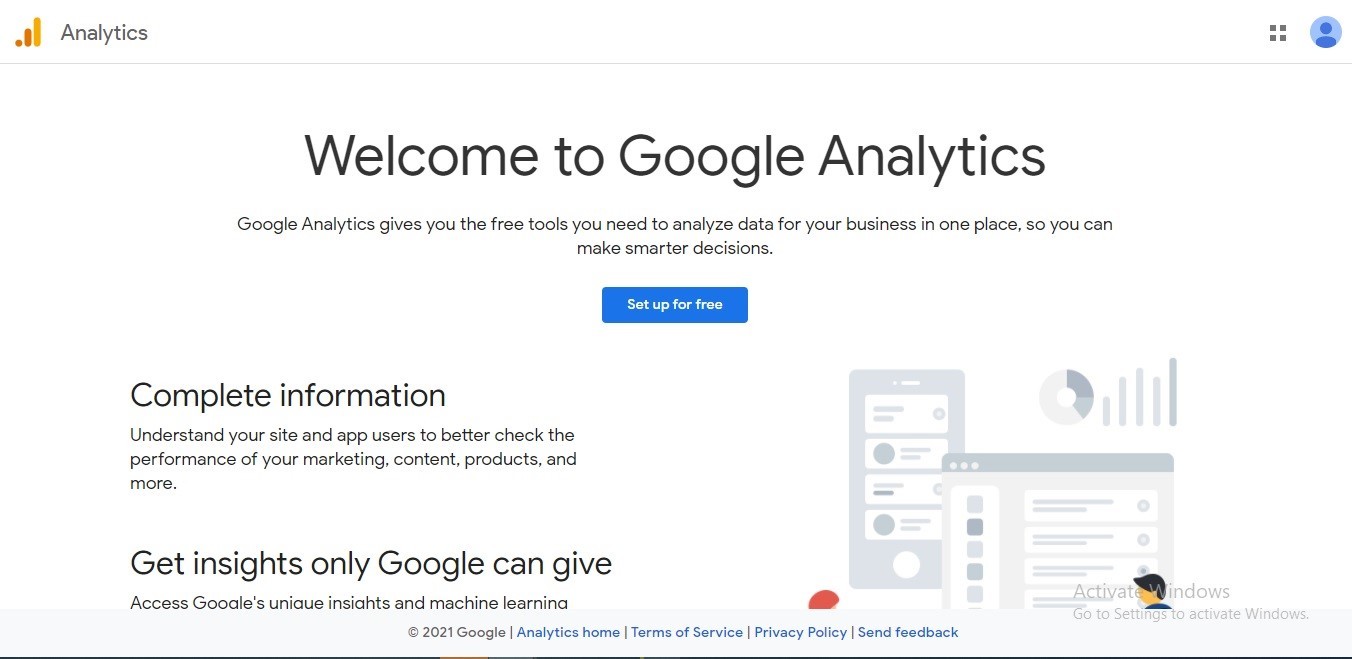Click the orange Analytics logo icon
1352x659 pixels.
pos(28,33)
